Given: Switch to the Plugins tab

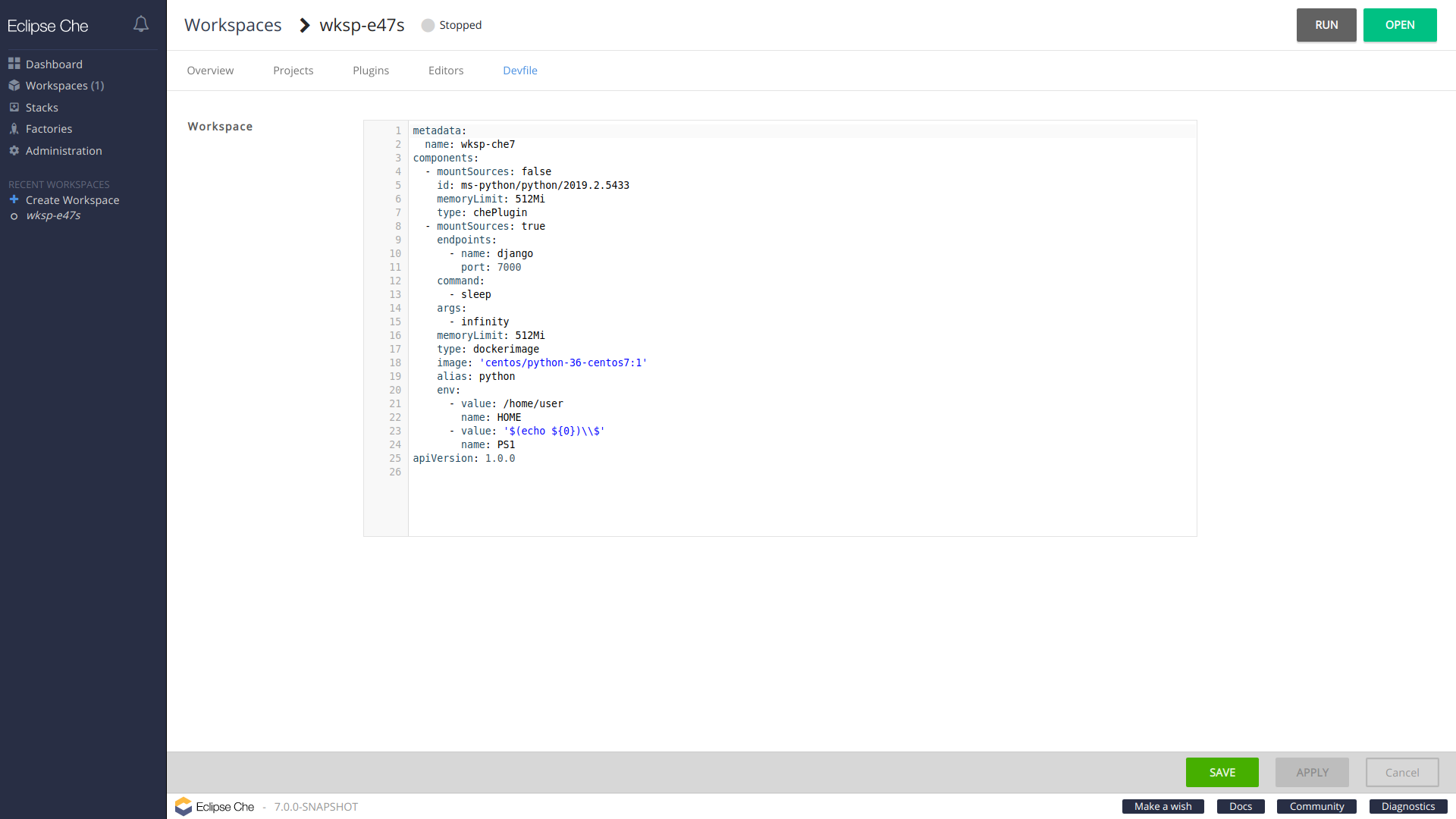Looking at the screenshot, I should tap(371, 71).
